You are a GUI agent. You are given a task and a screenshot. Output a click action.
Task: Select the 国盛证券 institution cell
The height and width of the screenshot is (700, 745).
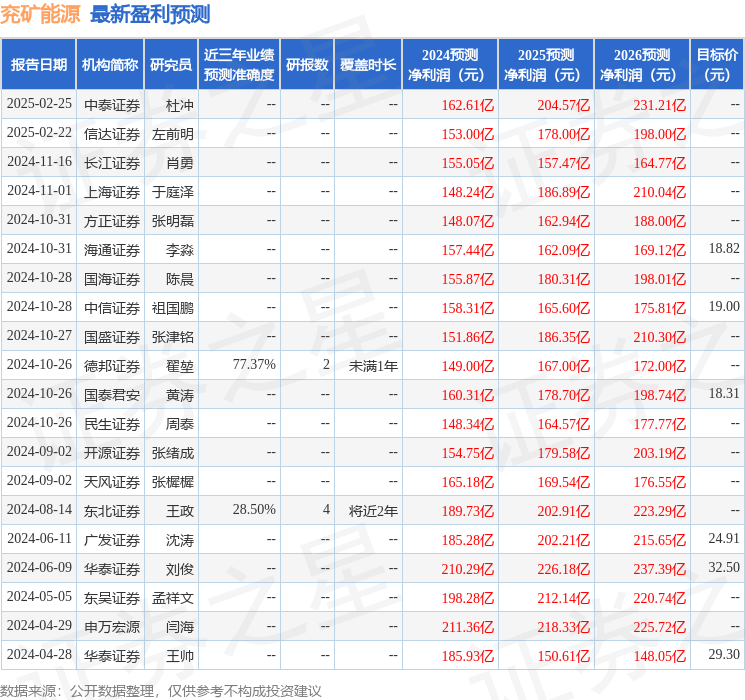[x=112, y=337]
